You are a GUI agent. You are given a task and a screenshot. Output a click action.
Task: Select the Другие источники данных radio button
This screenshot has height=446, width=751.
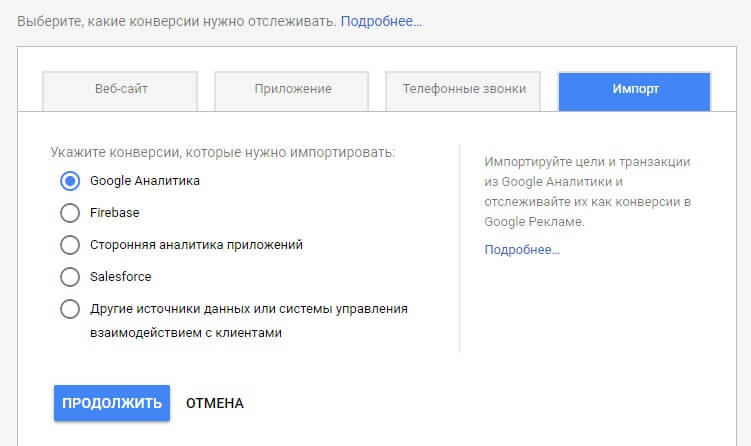pos(70,309)
